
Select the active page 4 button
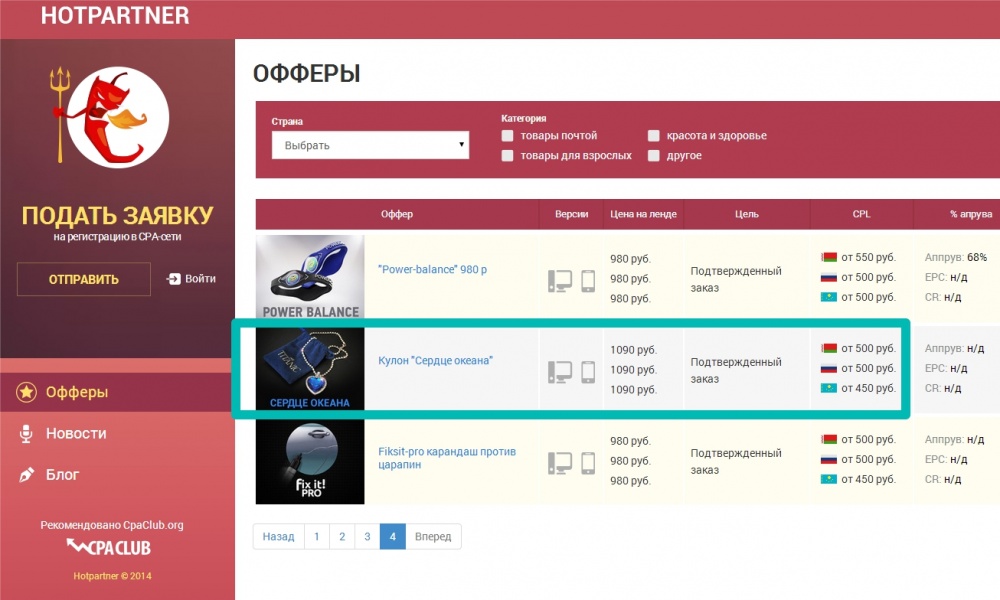click(393, 536)
